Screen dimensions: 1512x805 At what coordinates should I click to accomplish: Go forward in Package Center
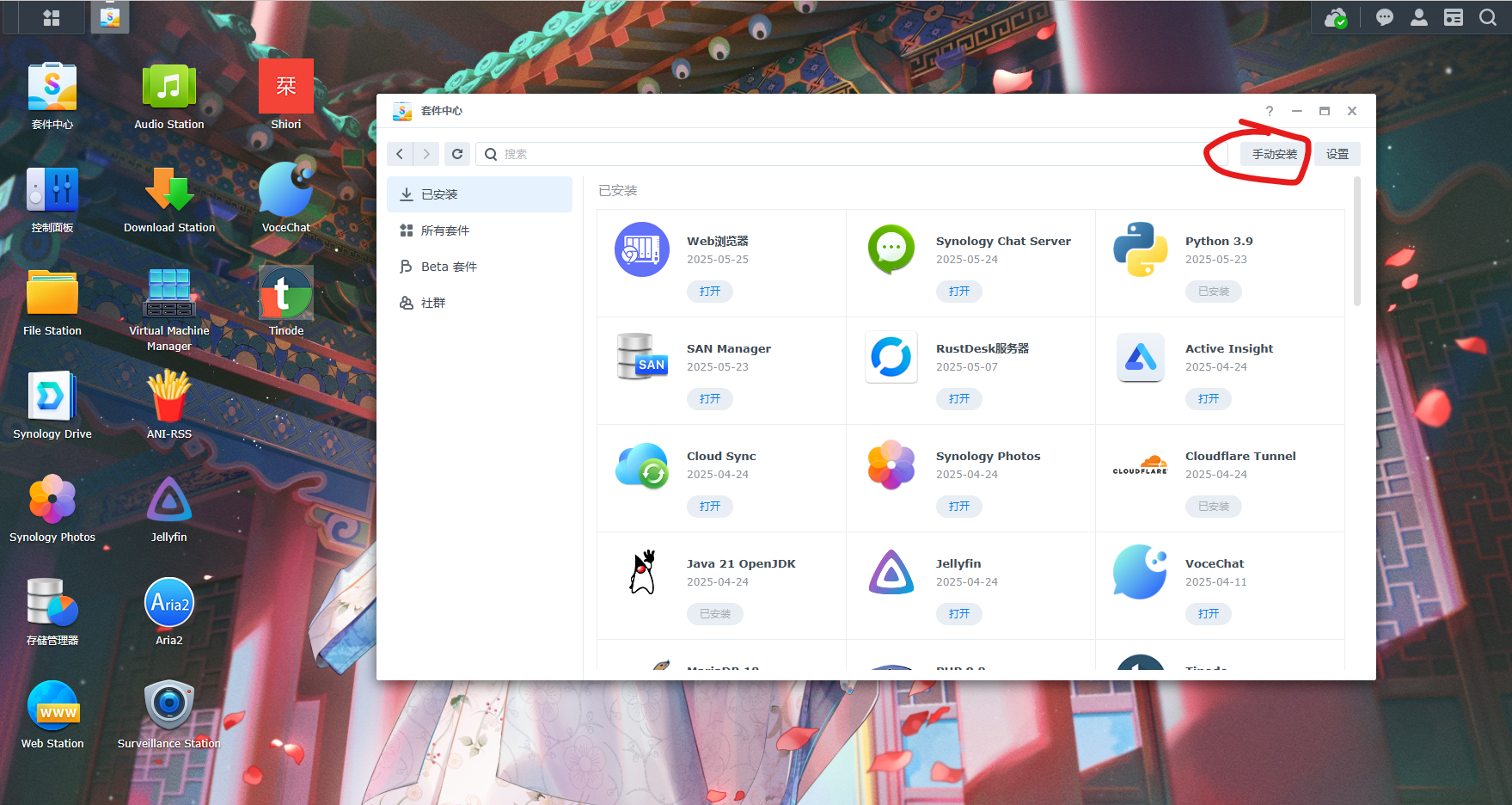(x=426, y=154)
